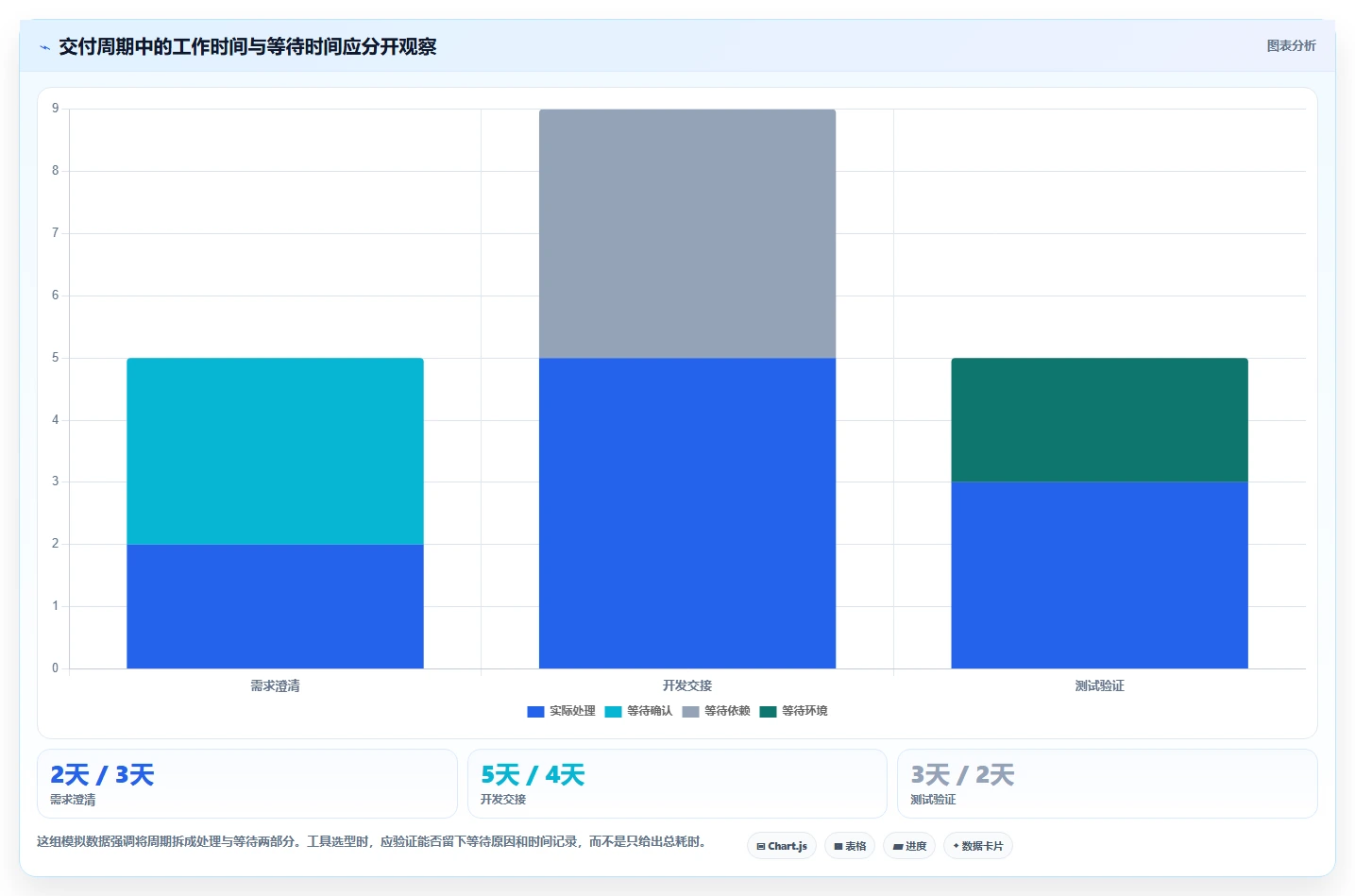Click the 需求澄清 2天 / 3天 data card
Image resolution: width=1355 pixels, height=896 pixels.
point(246,784)
